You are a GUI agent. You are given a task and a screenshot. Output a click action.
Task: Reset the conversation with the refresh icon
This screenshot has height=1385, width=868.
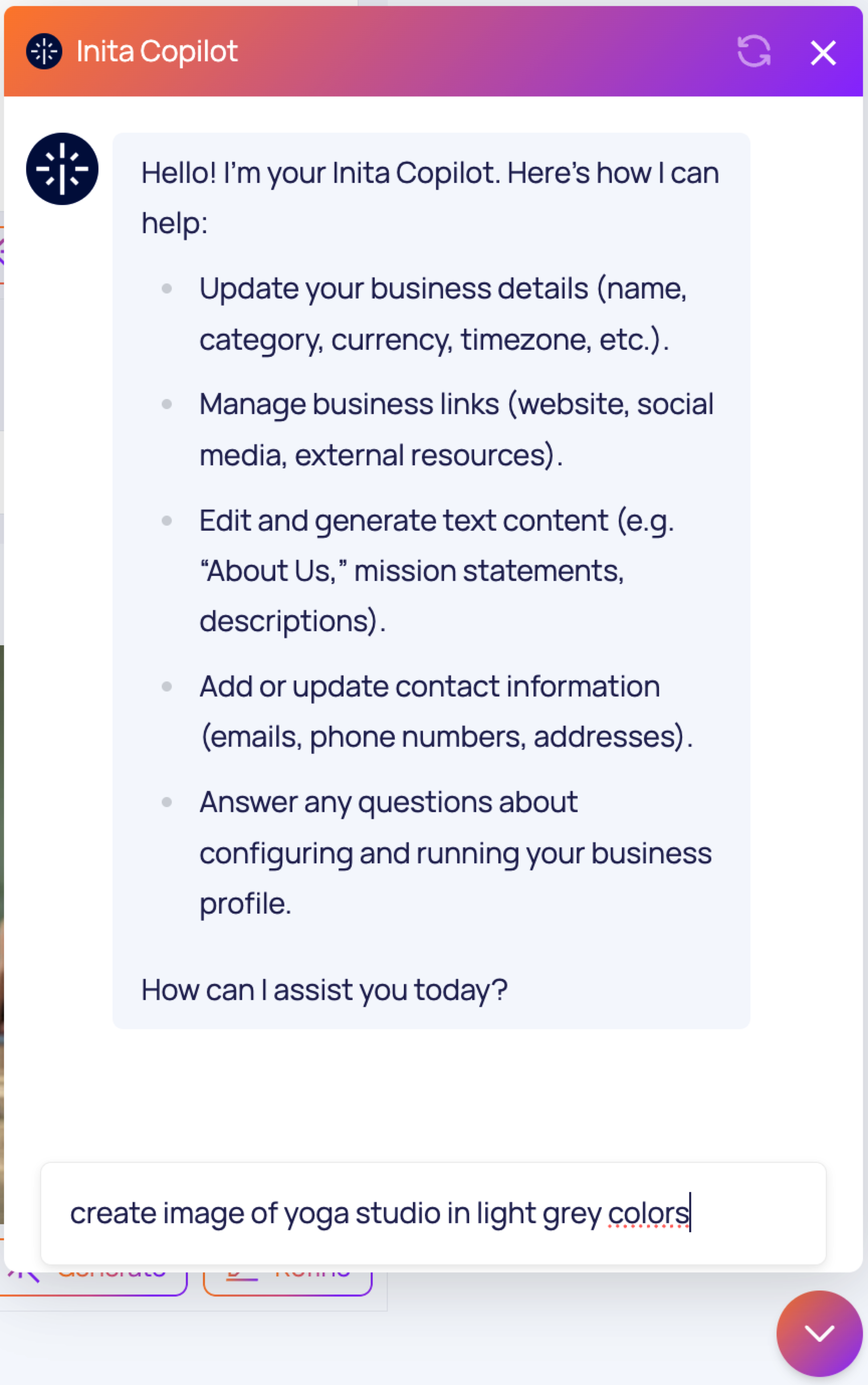[753, 52]
